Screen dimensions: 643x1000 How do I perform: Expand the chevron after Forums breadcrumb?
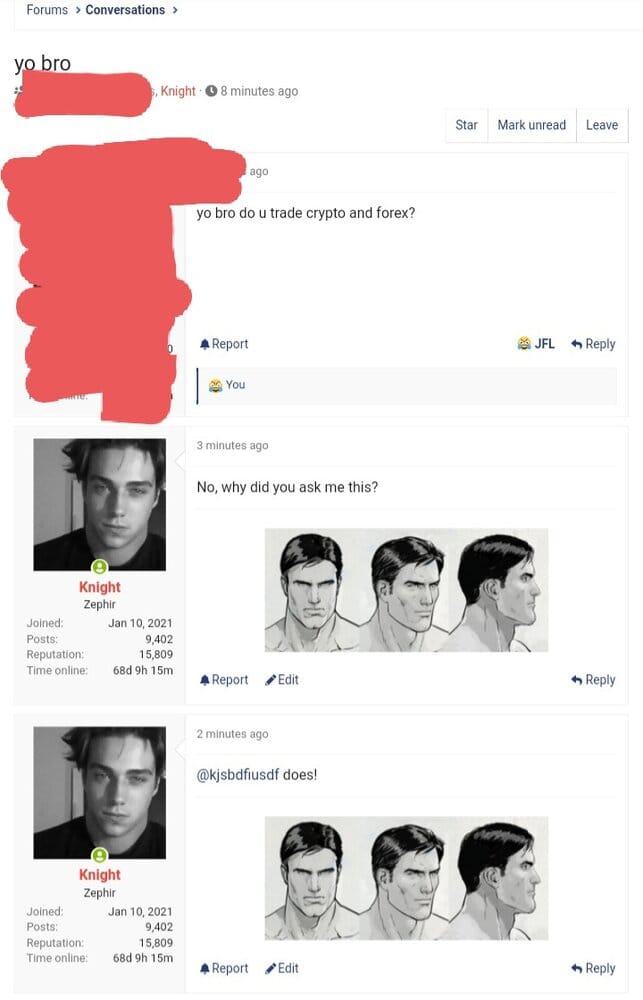click(78, 10)
